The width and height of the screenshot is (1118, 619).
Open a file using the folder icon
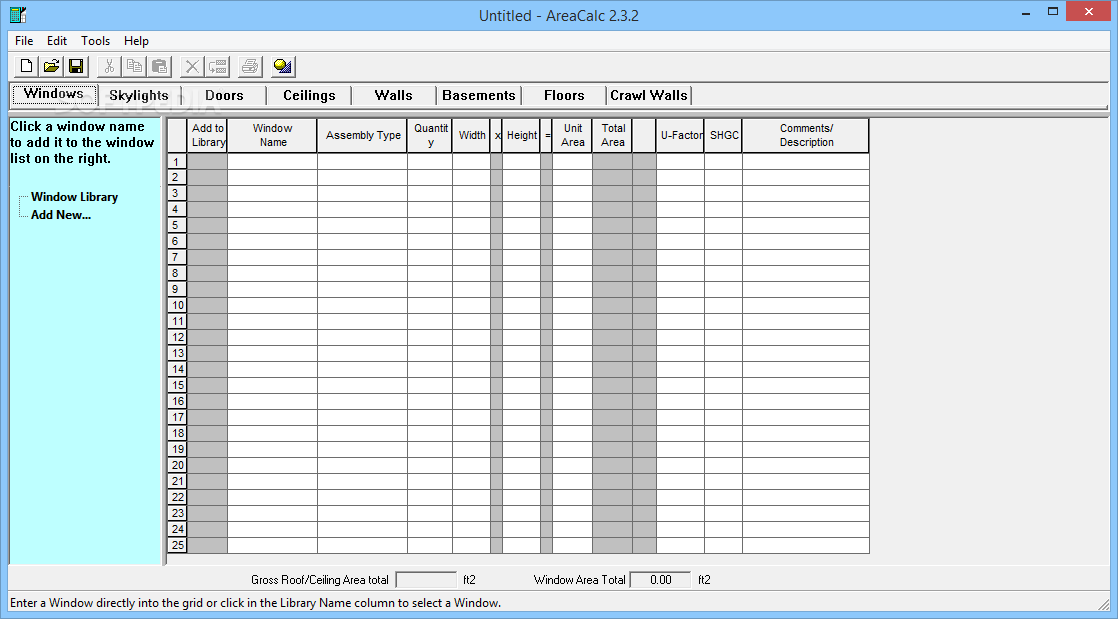51,66
